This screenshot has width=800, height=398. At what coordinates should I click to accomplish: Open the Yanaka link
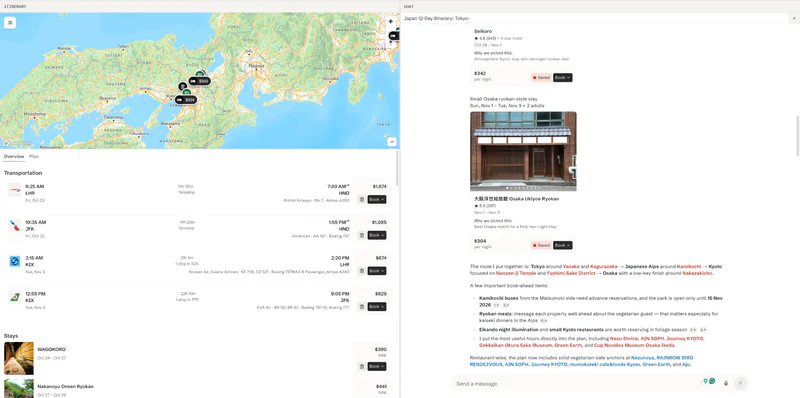coord(571,266)
